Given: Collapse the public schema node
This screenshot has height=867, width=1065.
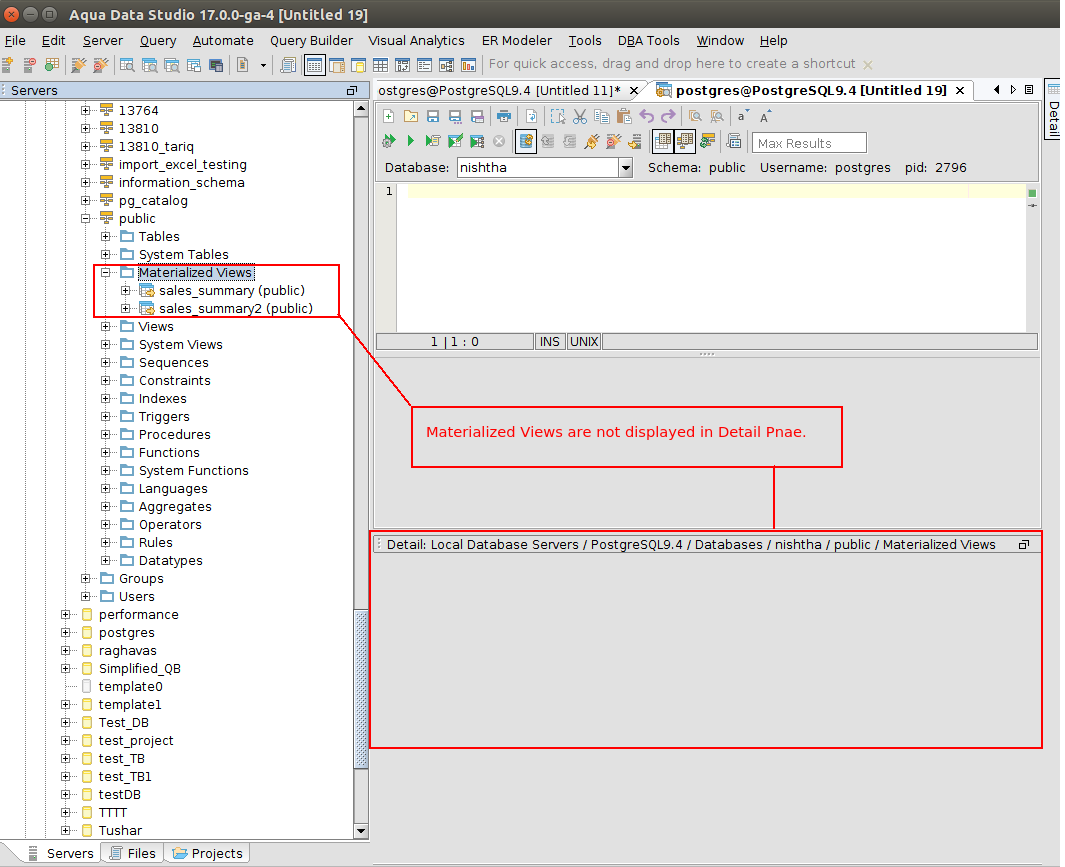Looking at the screenshot, I should (x=86, y=218).
